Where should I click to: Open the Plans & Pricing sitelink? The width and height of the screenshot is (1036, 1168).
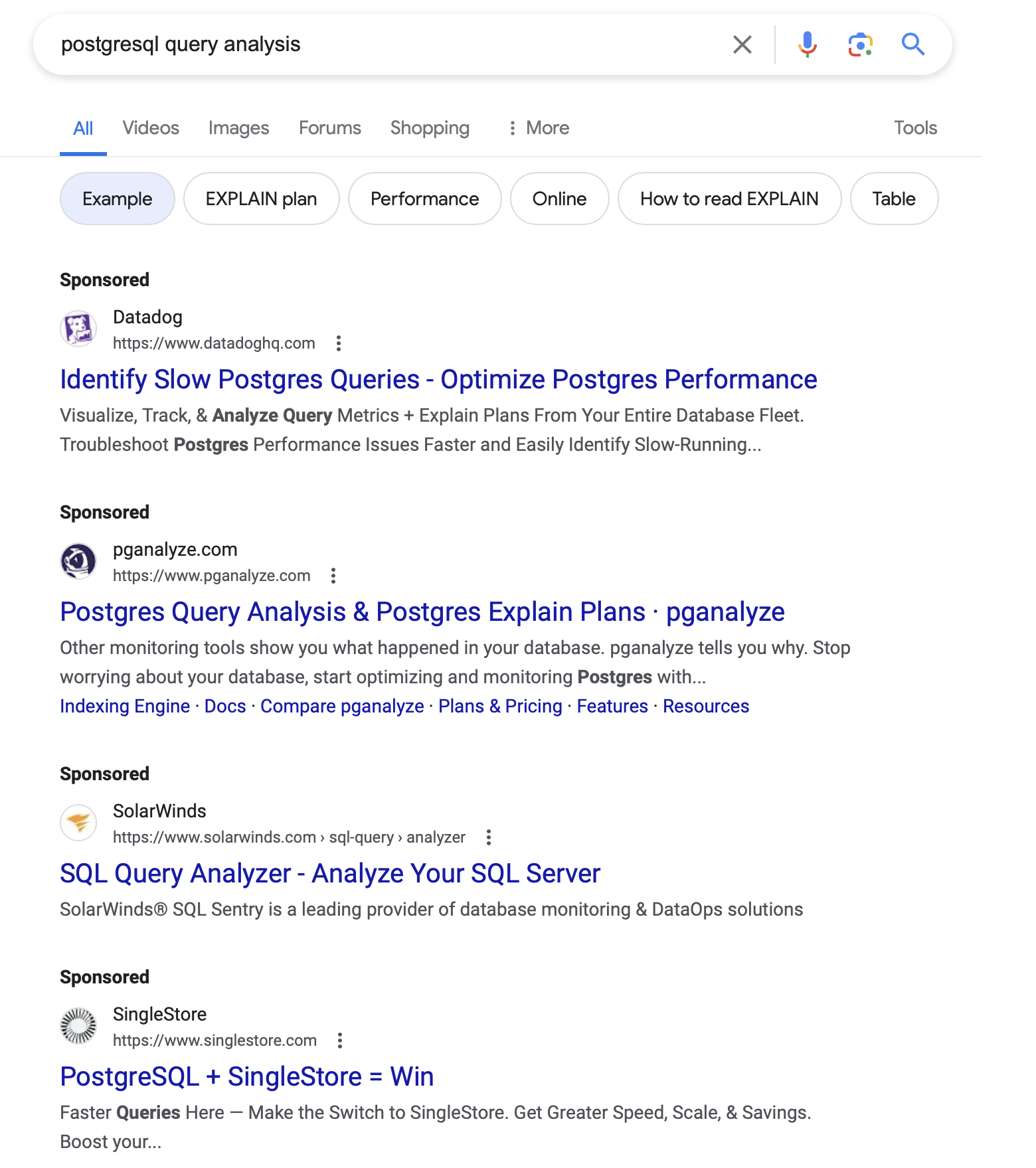tap(500, 706)
